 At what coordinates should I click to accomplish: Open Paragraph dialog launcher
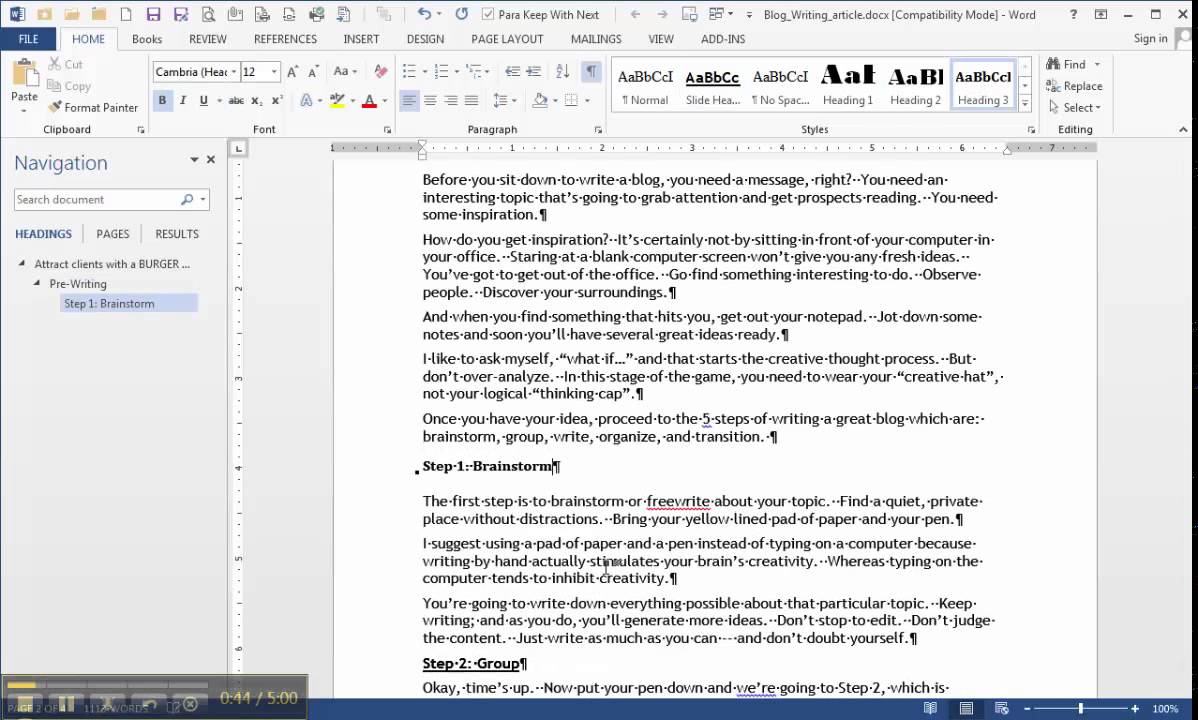598,130
